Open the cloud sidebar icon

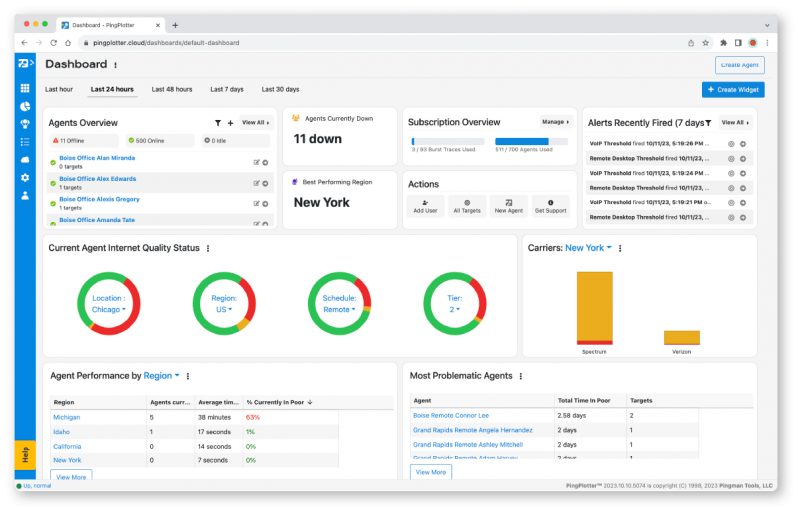tap(24, 160)
